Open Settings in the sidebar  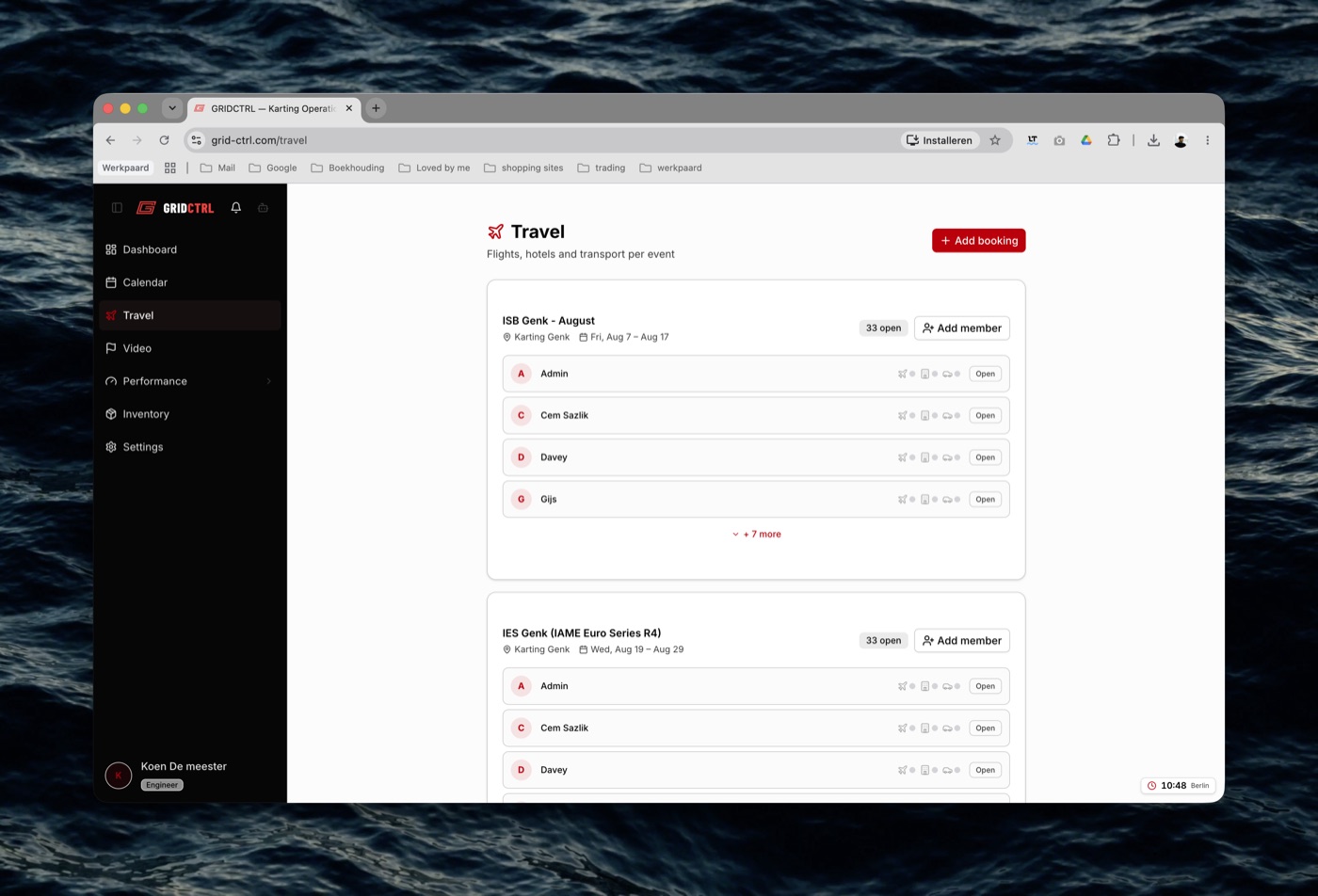190,447
